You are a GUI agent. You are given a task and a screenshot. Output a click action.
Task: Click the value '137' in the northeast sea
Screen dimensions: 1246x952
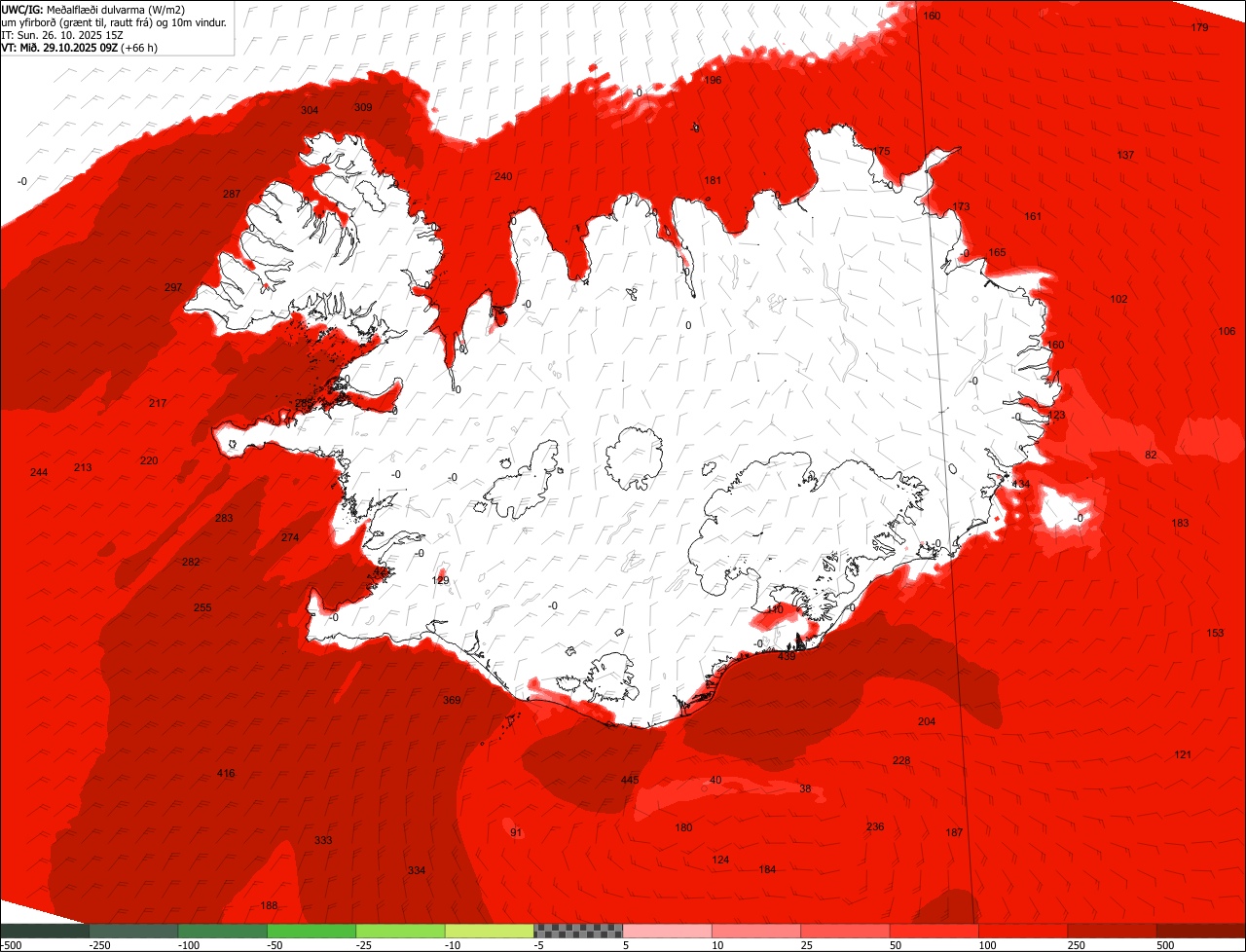[x=1125, y=155]
